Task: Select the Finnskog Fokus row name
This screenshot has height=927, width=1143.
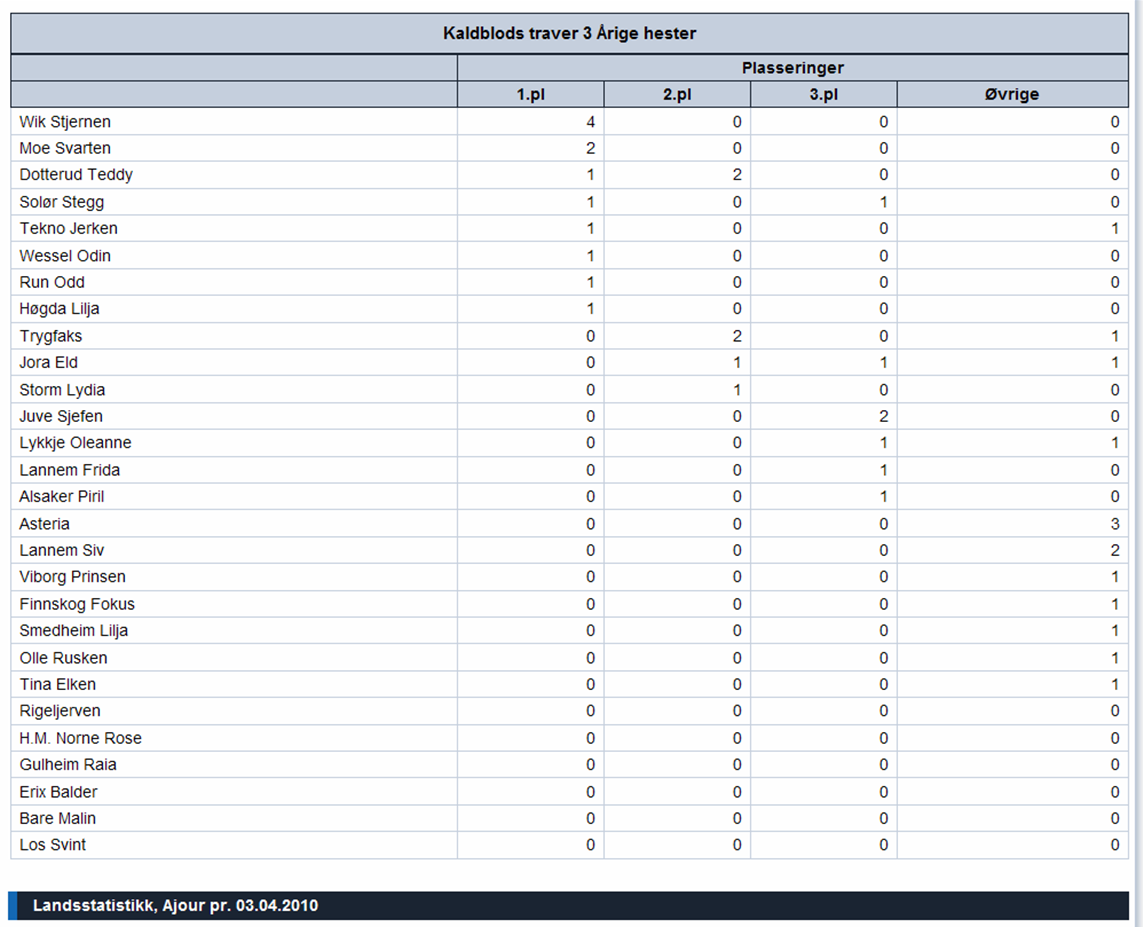Action: tap(77, 604)
